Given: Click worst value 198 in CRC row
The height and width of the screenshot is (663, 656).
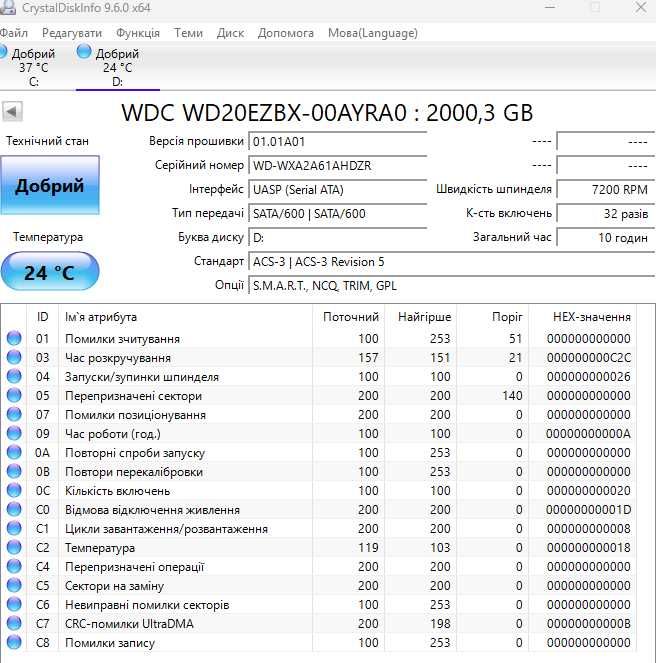Looking at the screenshot, I should tap(440, 624).
